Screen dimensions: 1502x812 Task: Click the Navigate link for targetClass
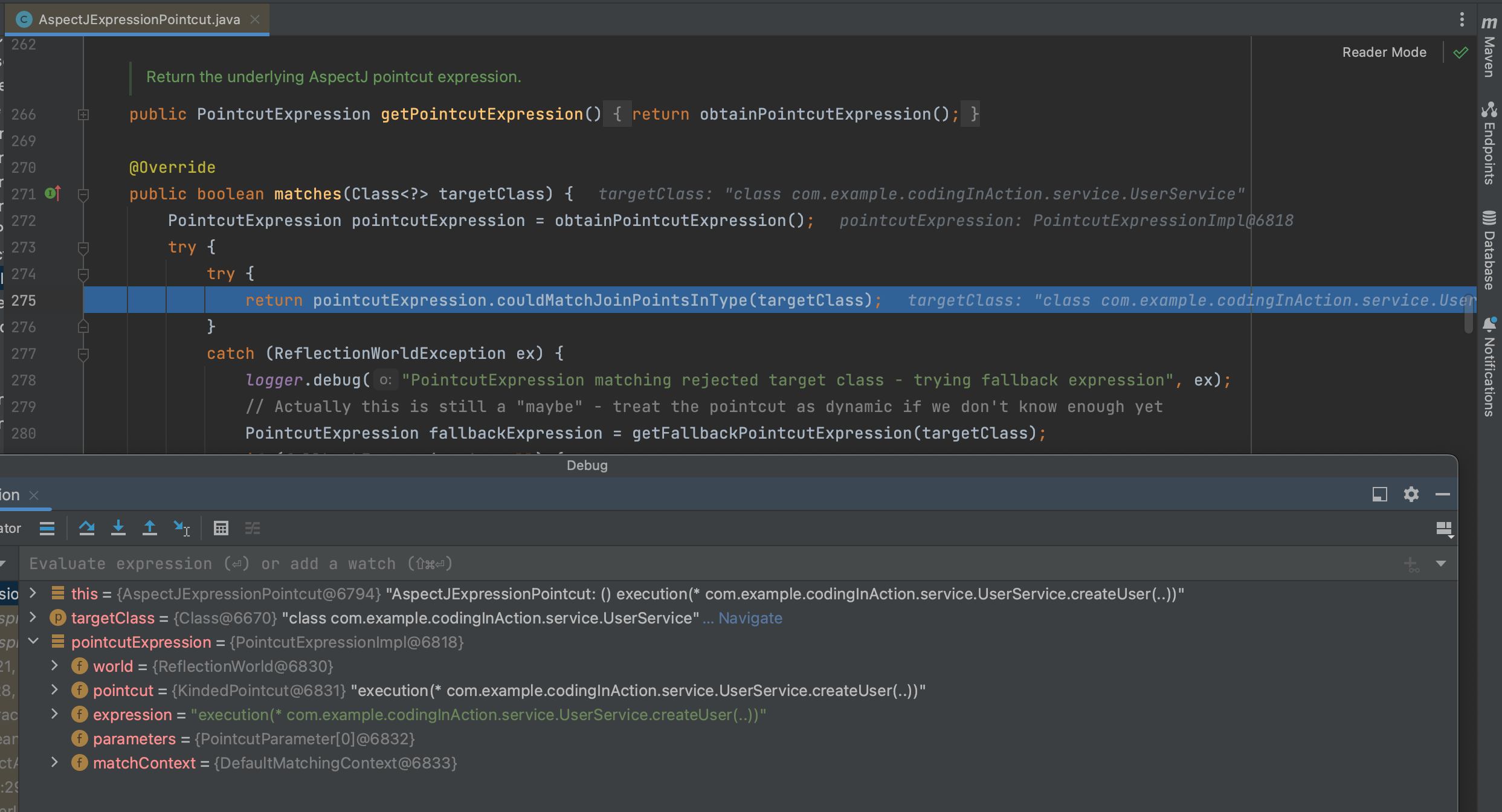[750, 617]
